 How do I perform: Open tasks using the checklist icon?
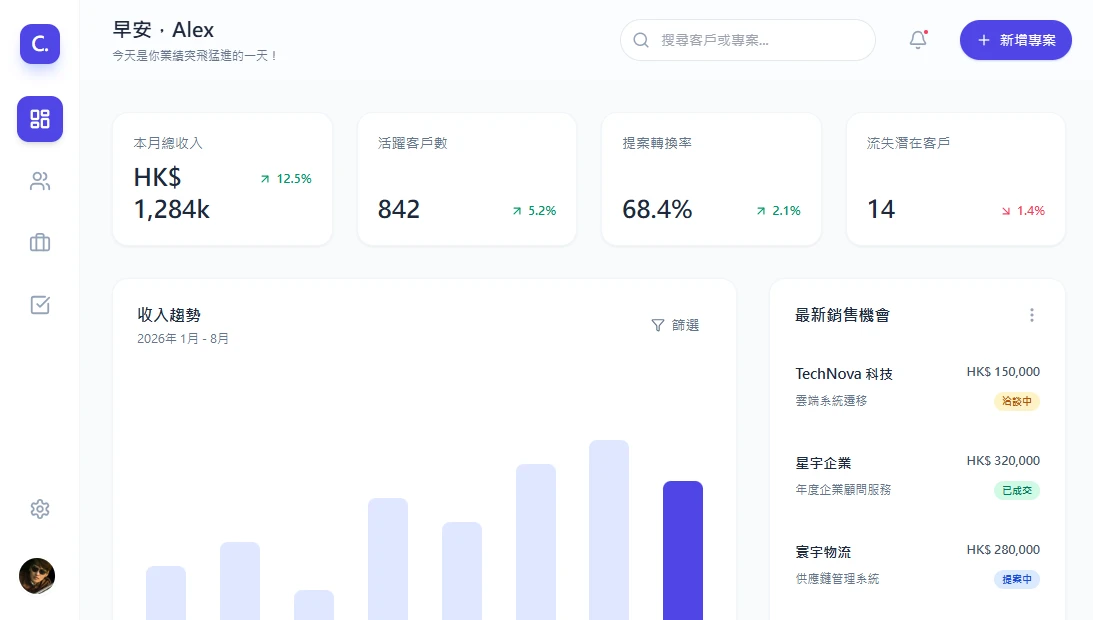(39, 304)
